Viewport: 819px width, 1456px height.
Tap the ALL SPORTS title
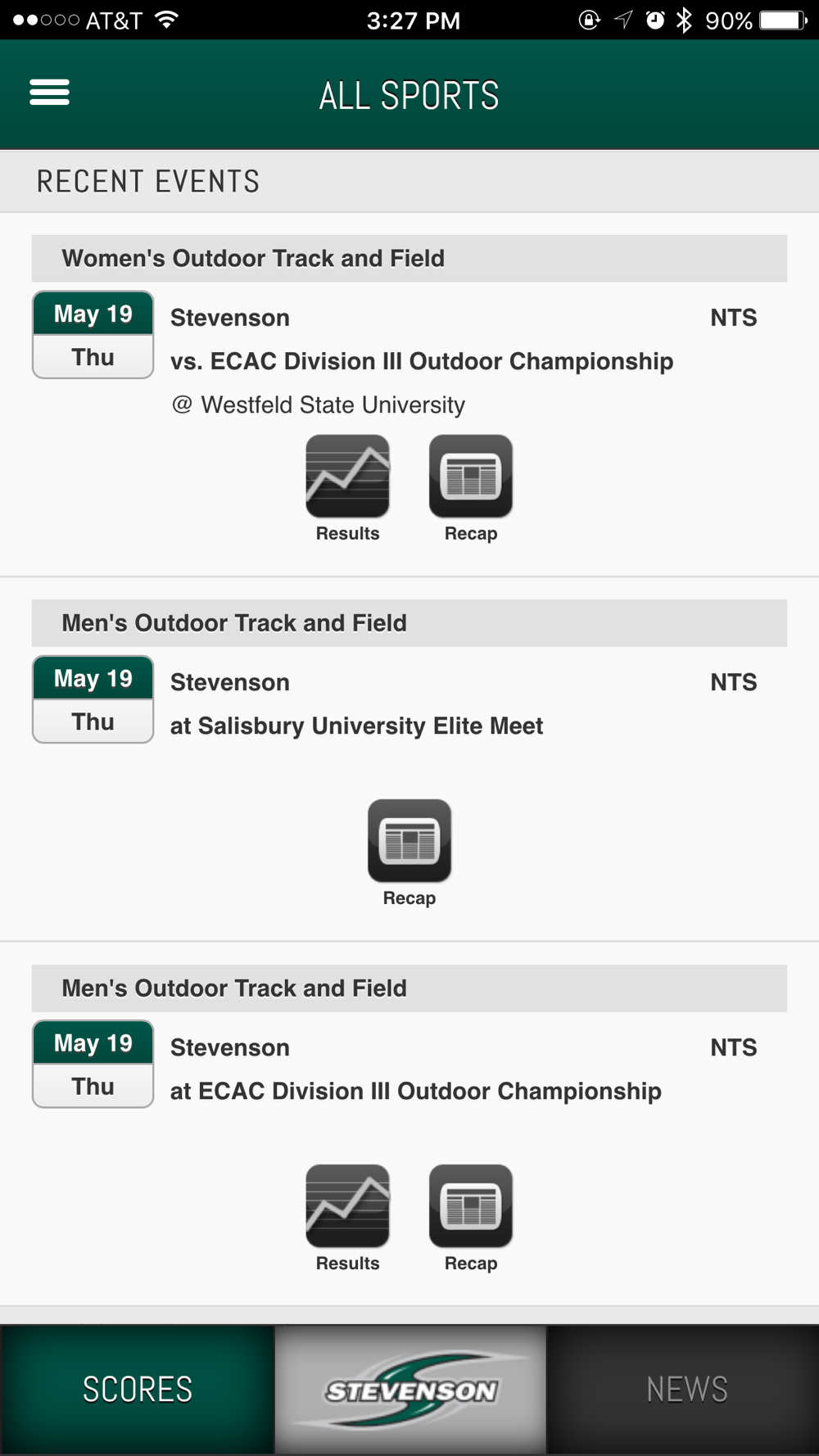click(409, 96)
